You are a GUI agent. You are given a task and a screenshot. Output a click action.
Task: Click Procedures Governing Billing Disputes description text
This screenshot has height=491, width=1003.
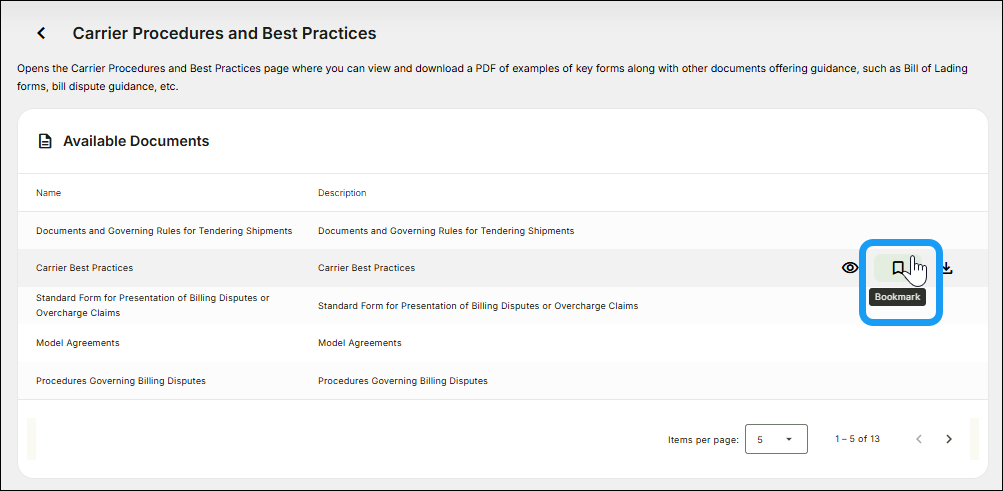(402, 381)
